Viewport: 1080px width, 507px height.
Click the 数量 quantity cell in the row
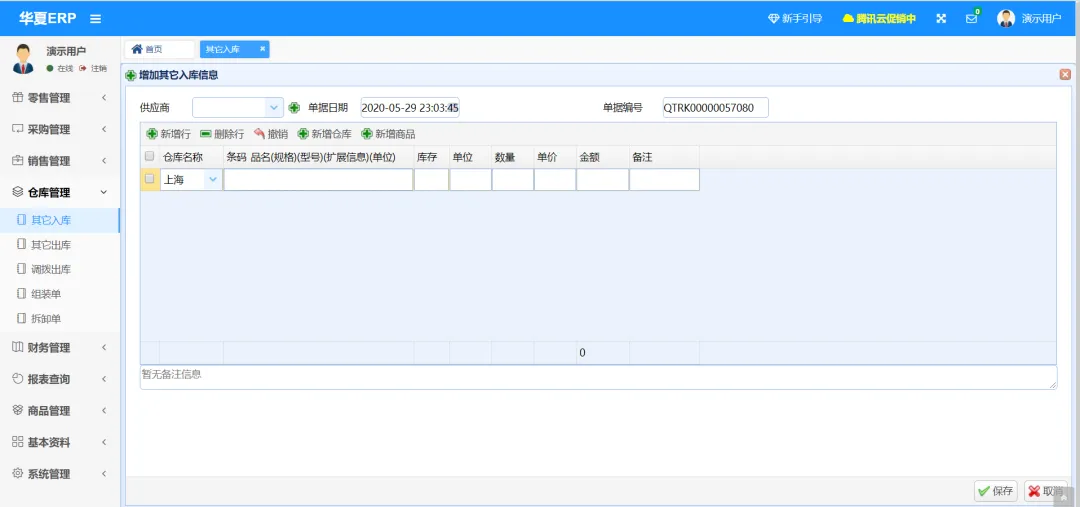point(512,180)
